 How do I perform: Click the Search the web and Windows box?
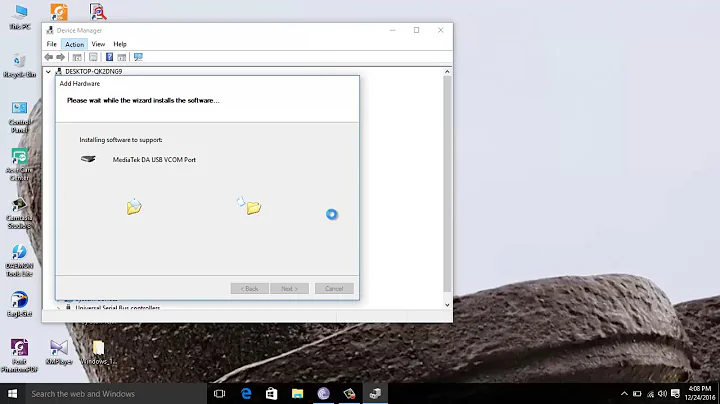pyautogui.click(x=116, y=393)
